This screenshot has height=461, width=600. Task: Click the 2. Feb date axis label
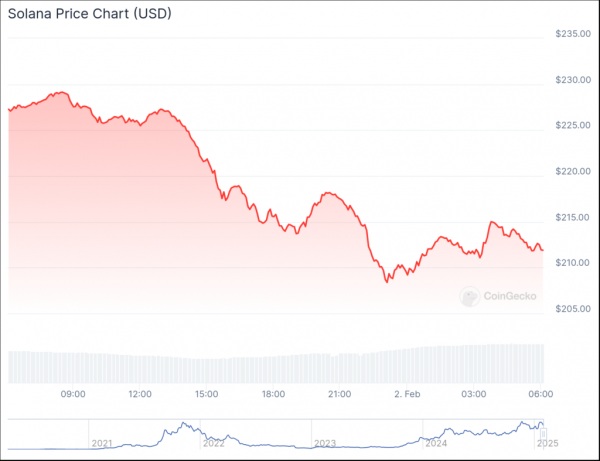click(x=407, y=394)
